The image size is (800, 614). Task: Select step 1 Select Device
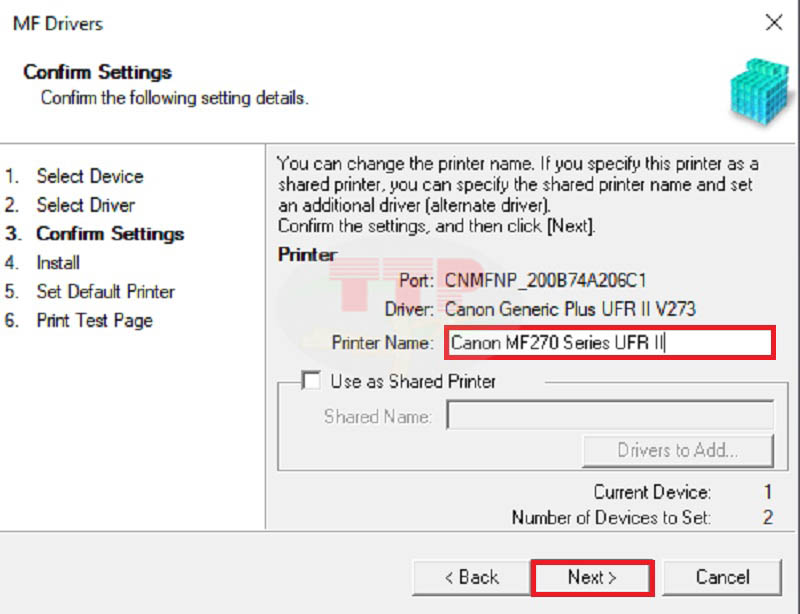(x=89, y=176)
